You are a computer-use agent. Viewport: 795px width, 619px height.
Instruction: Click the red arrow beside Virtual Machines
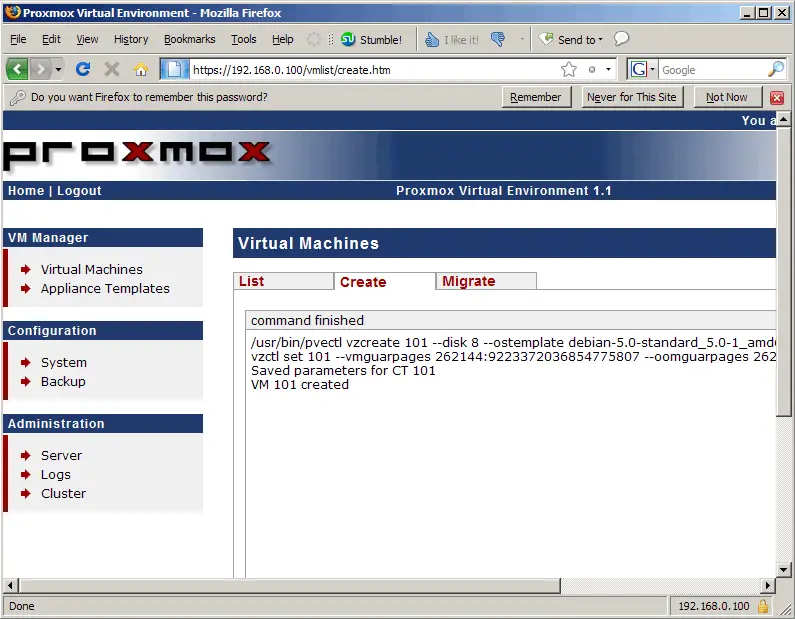pyautogui.click(x=26, y=269)
